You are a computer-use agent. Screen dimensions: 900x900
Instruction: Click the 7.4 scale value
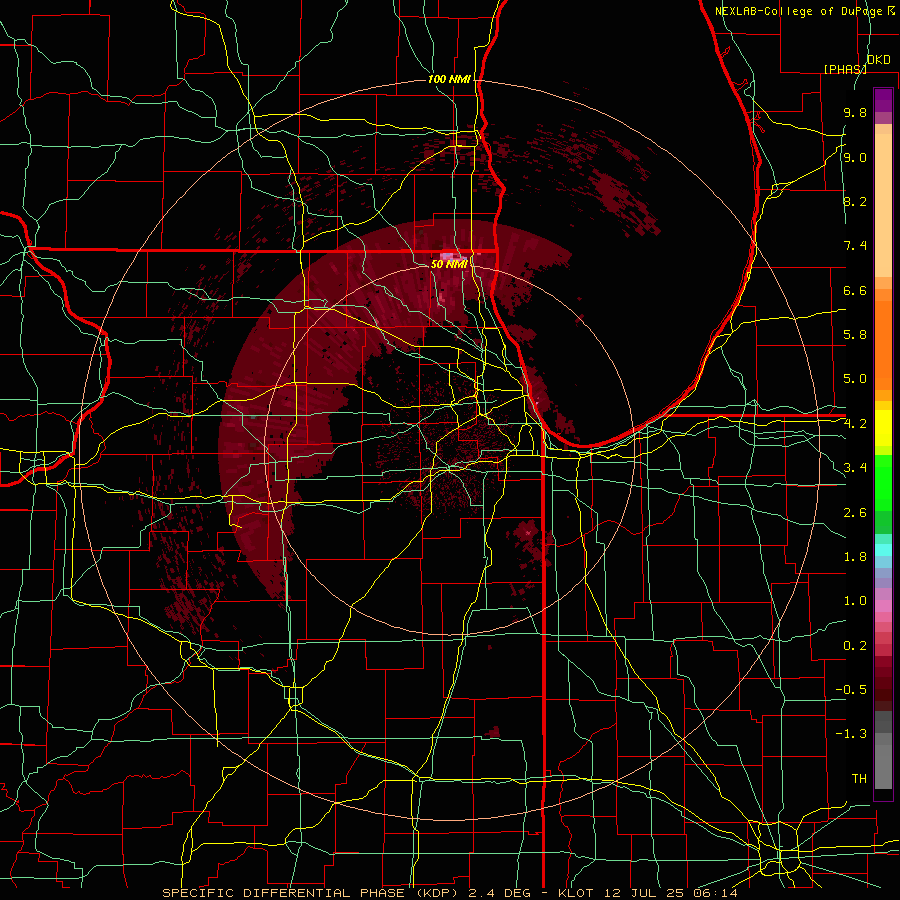855,246
